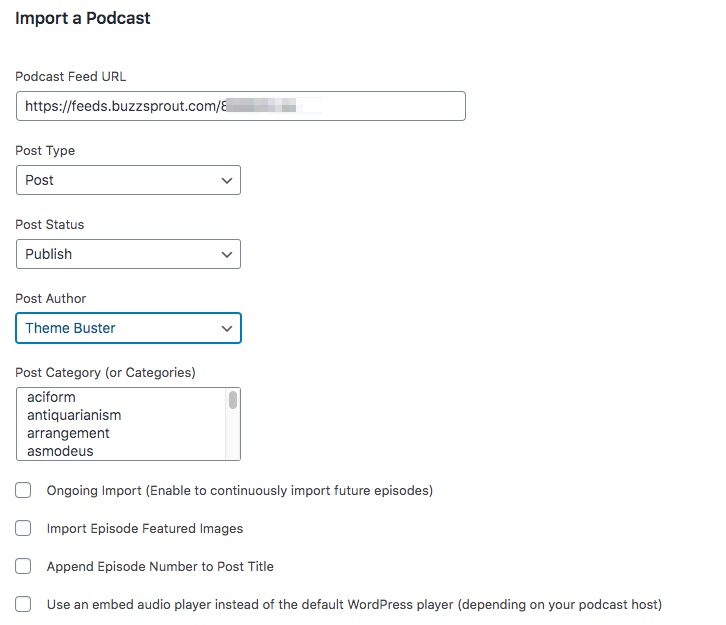This screenshot has width=726, height=625.
Task: Expand the Post Status dropdown showing Publish
Action: point(128,254)
